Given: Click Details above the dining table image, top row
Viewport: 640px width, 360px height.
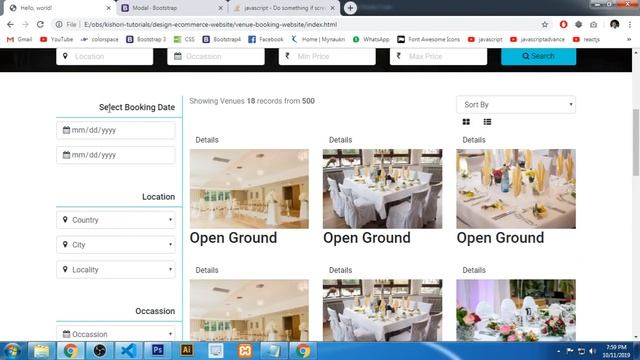Looking at the screenshot, I should tap(340, 140).
